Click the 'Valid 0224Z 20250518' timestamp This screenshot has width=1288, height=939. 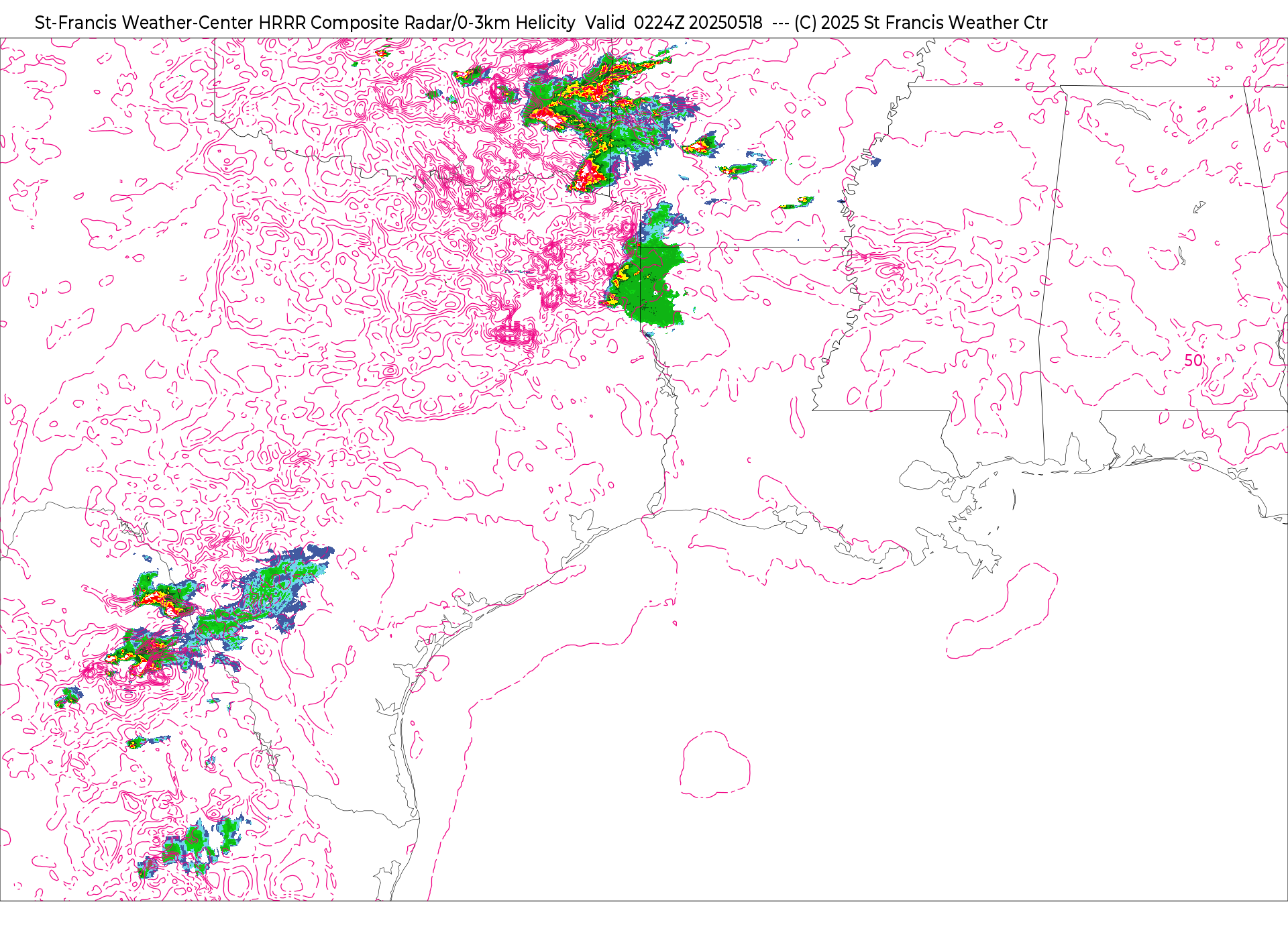point(674,23)
